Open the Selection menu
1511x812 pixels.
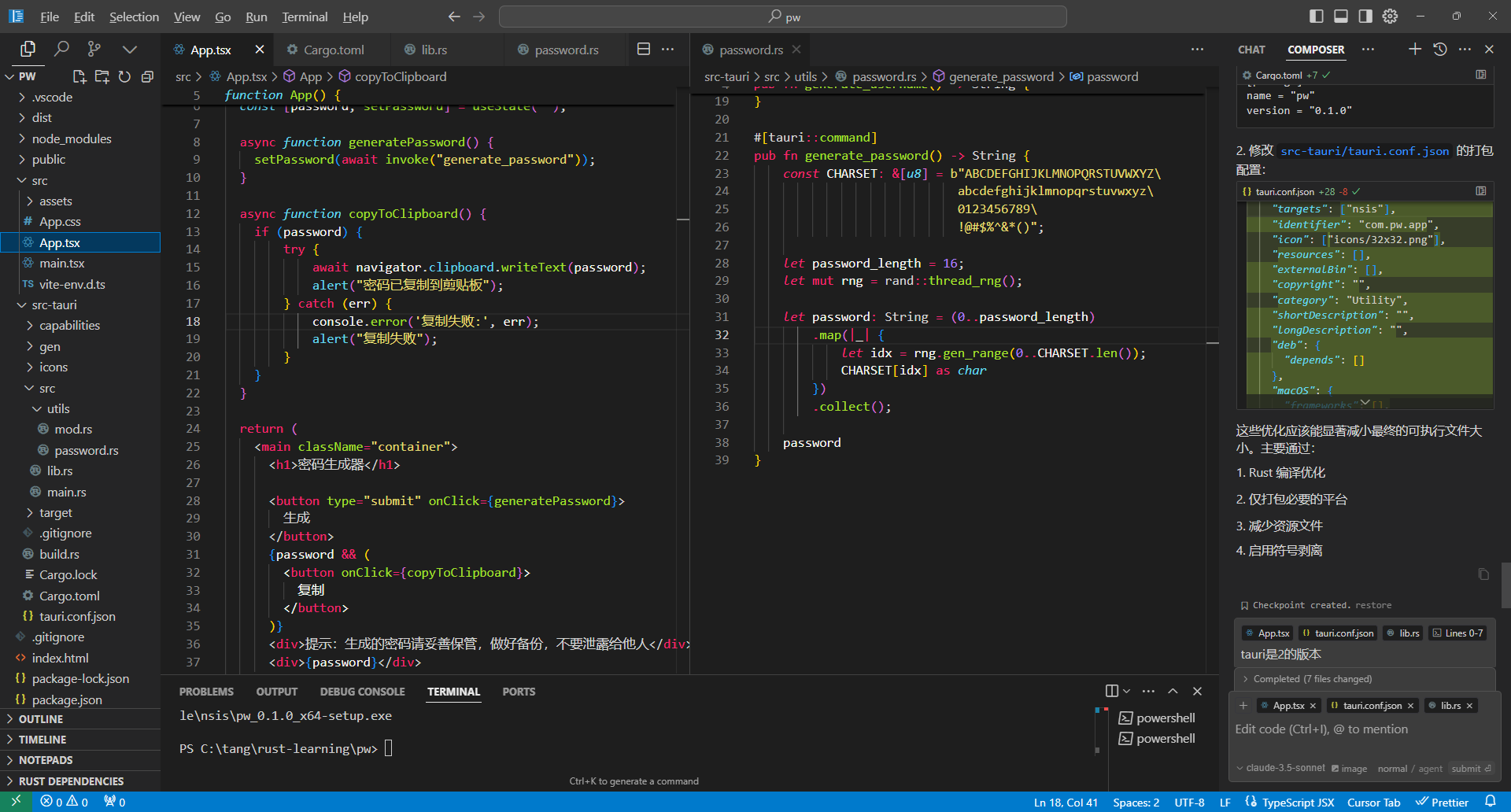click(134, 17)
